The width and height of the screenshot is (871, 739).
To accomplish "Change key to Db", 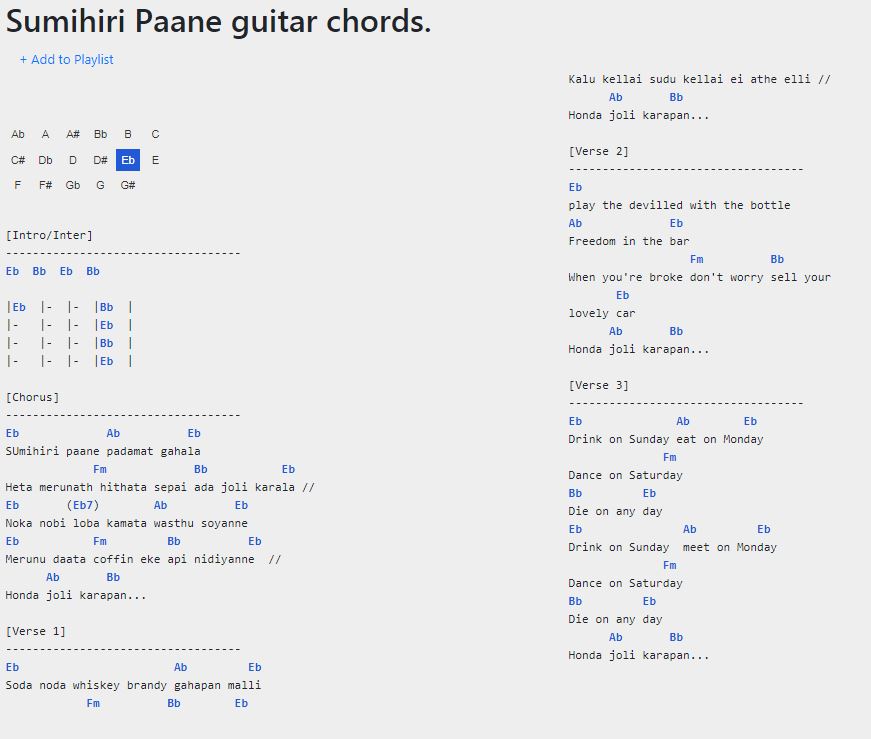I will pos(46,160).
